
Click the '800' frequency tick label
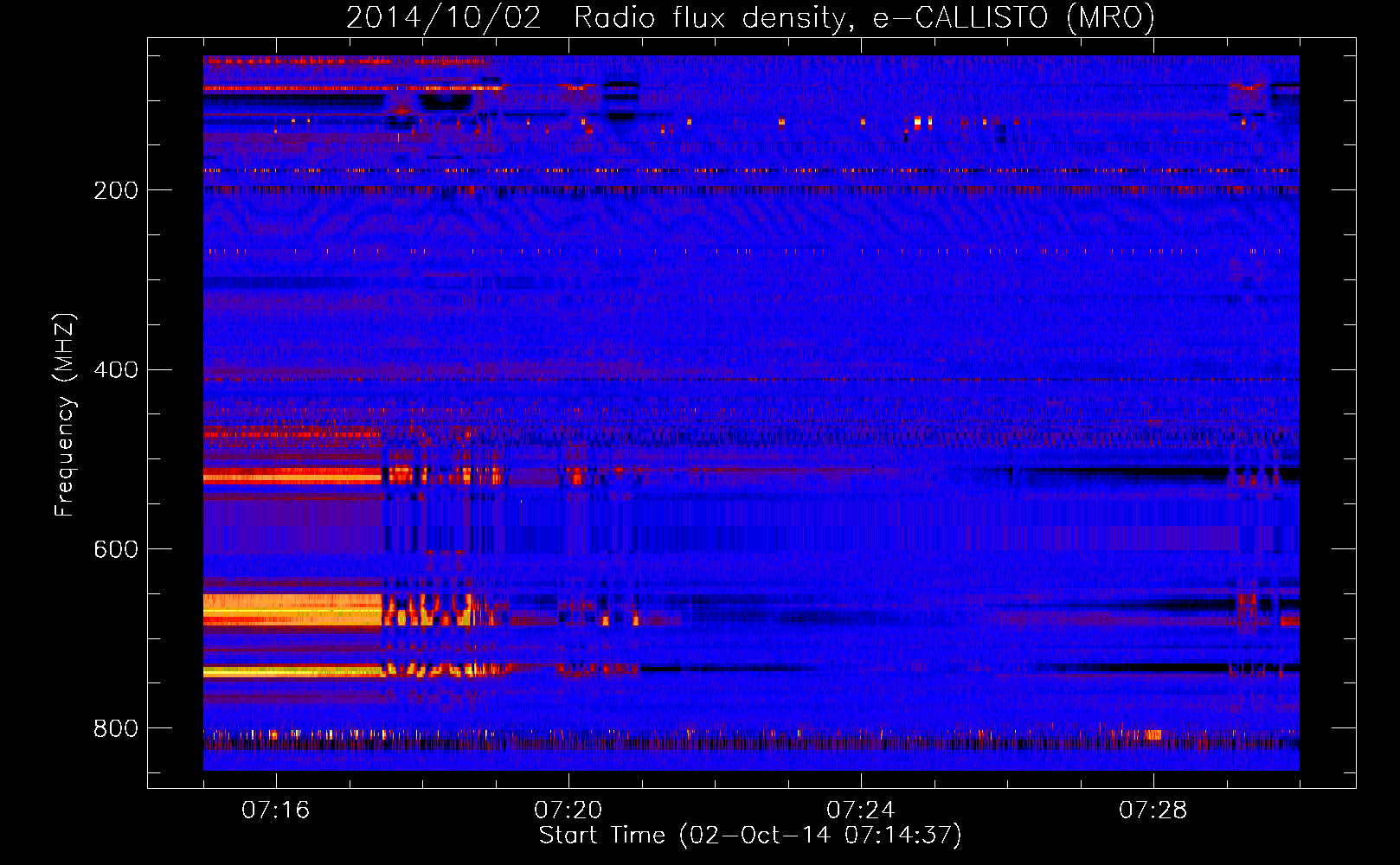point(116,729)
